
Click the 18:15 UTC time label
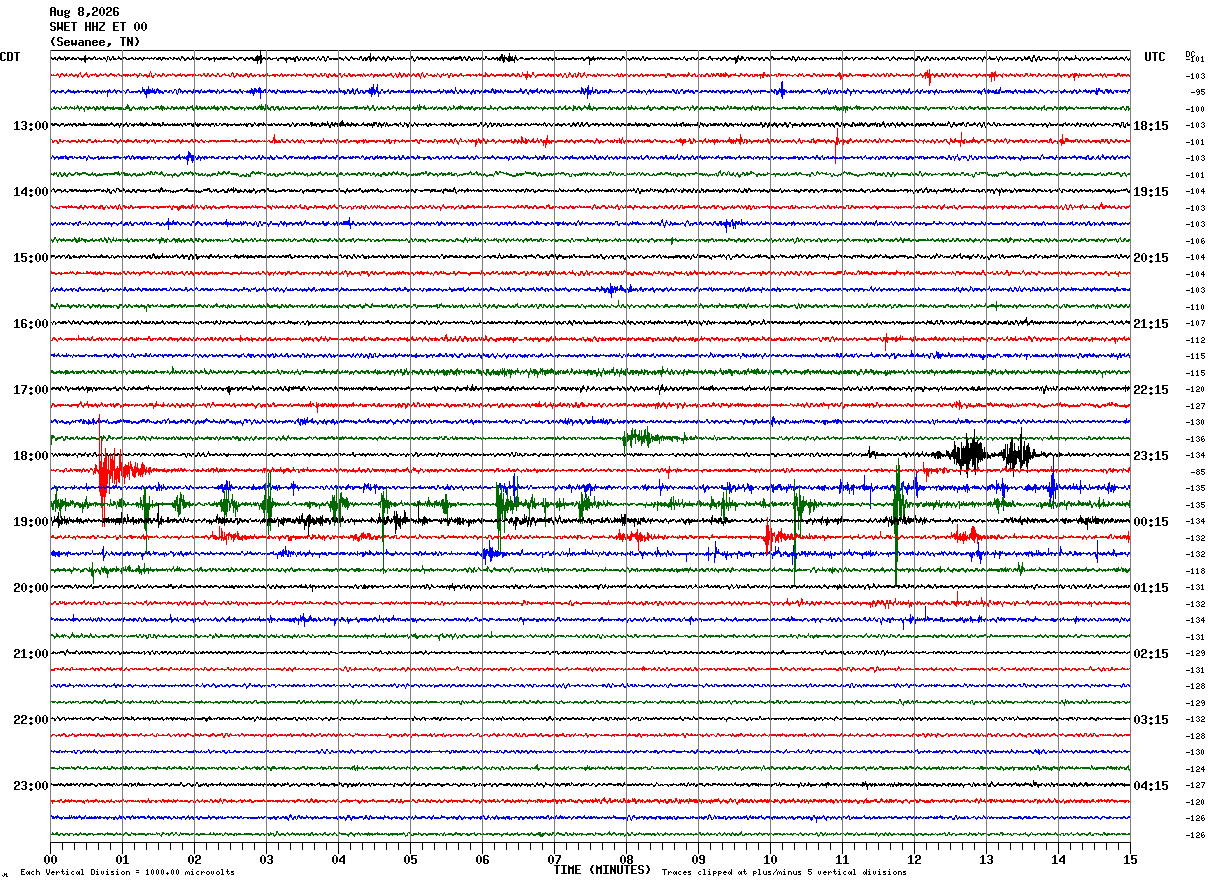point(1151,126)
